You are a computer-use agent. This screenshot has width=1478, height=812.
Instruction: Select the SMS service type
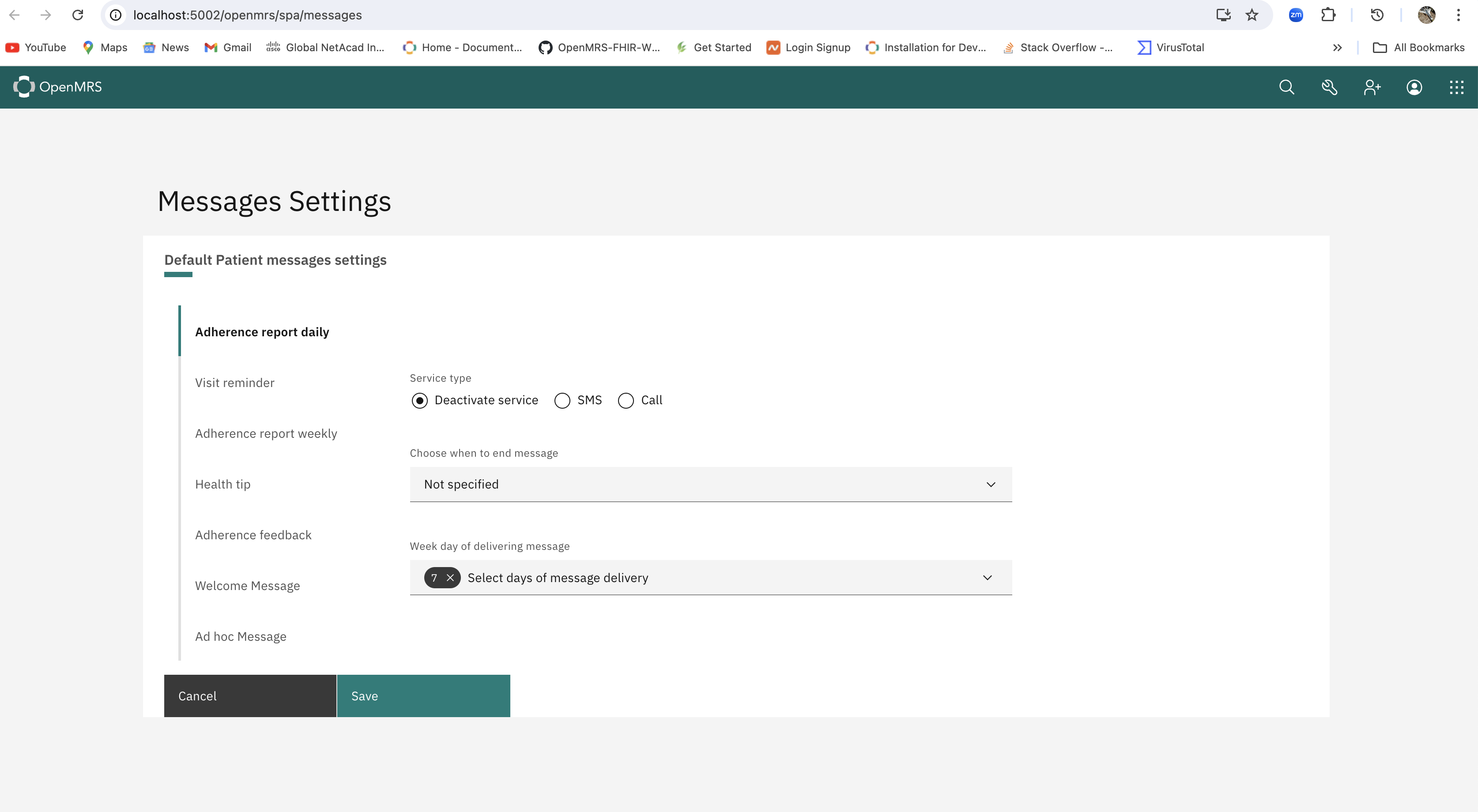[x=562, y=400]
